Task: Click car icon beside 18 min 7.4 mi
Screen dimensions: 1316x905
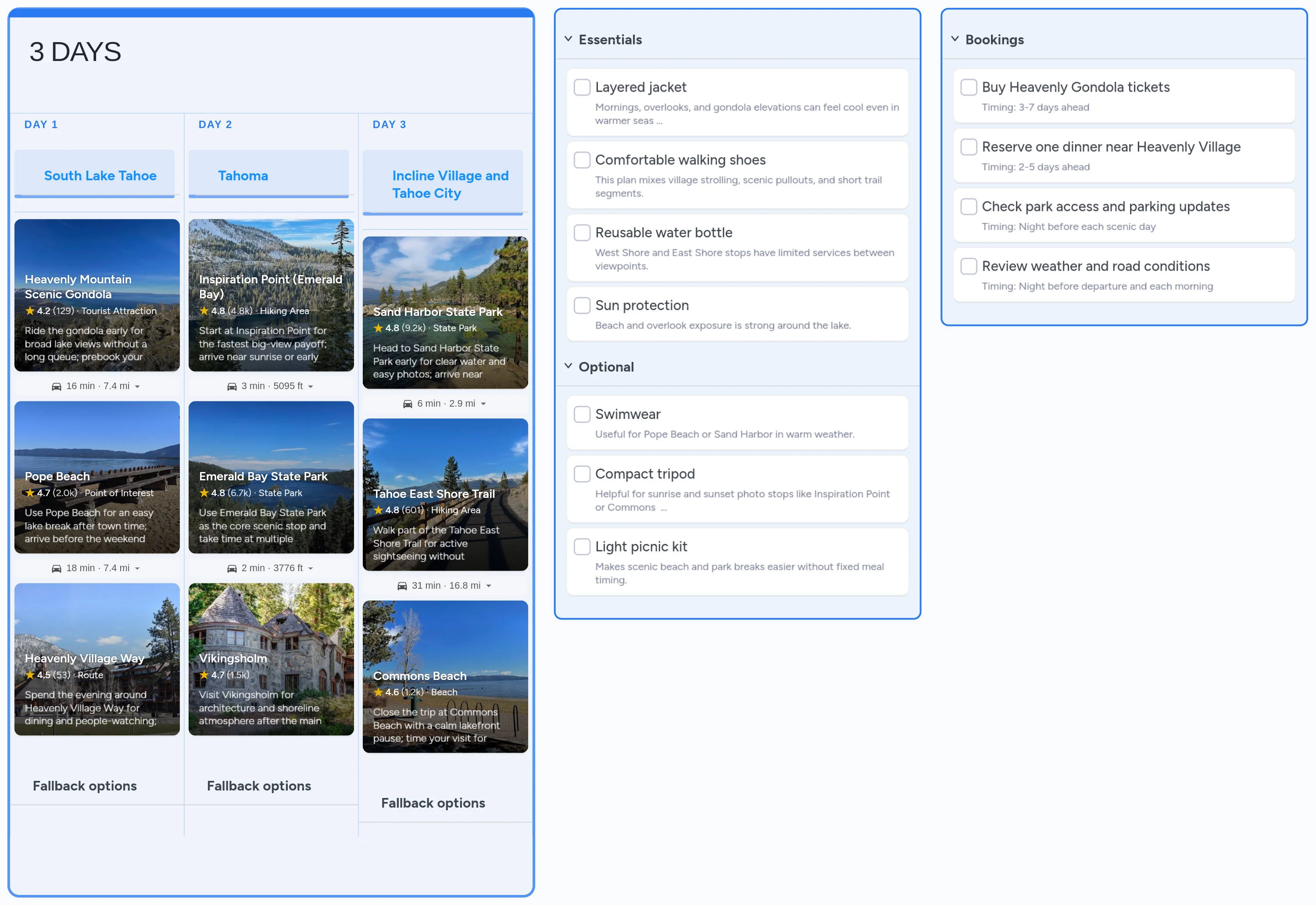Action: [56, 568]
